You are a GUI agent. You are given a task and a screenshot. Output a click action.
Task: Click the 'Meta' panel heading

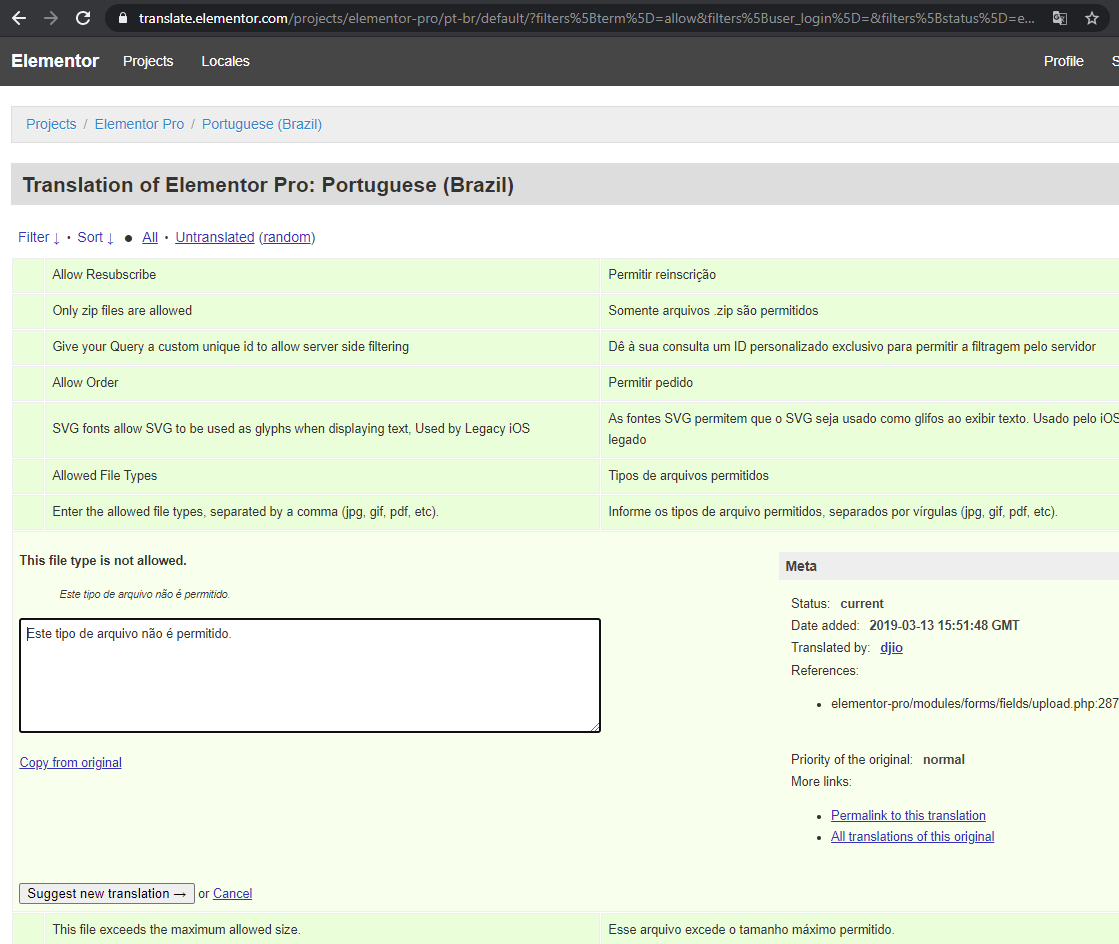pos(801,567)
